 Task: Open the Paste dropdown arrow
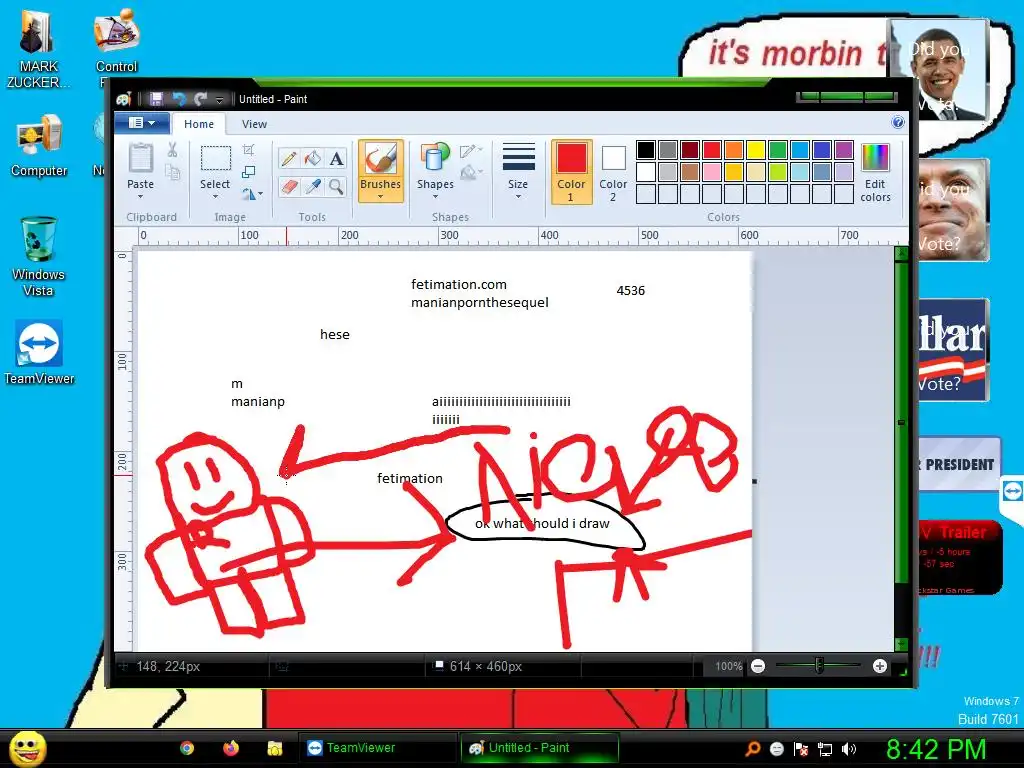click(x=140, y=196)
